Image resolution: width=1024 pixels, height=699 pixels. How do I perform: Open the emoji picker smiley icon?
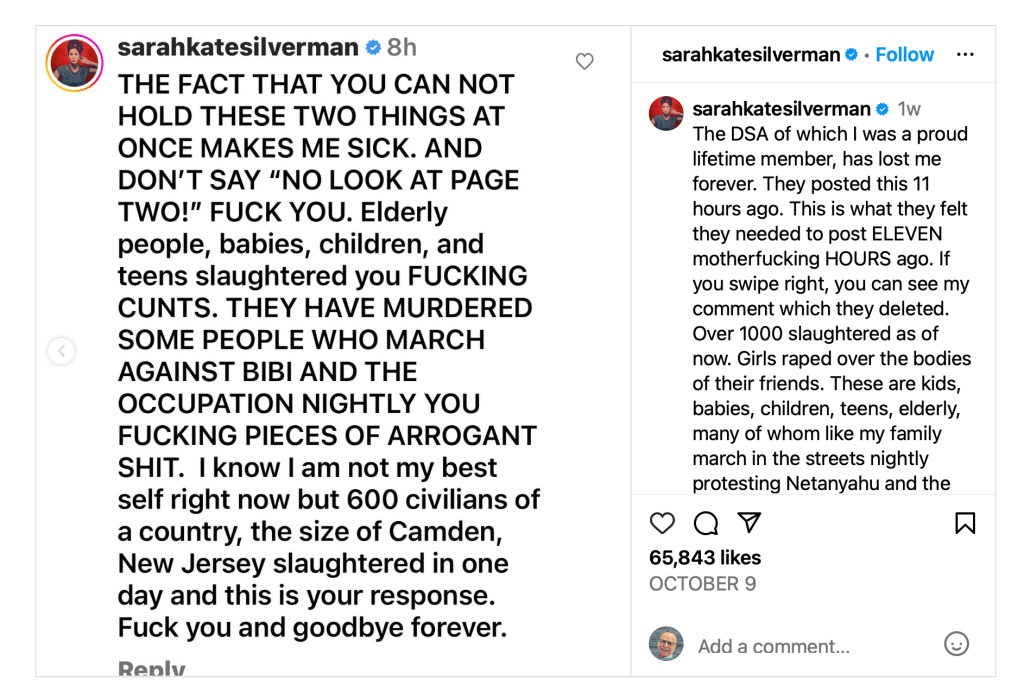pyautogui.click(x=957, y=644)
